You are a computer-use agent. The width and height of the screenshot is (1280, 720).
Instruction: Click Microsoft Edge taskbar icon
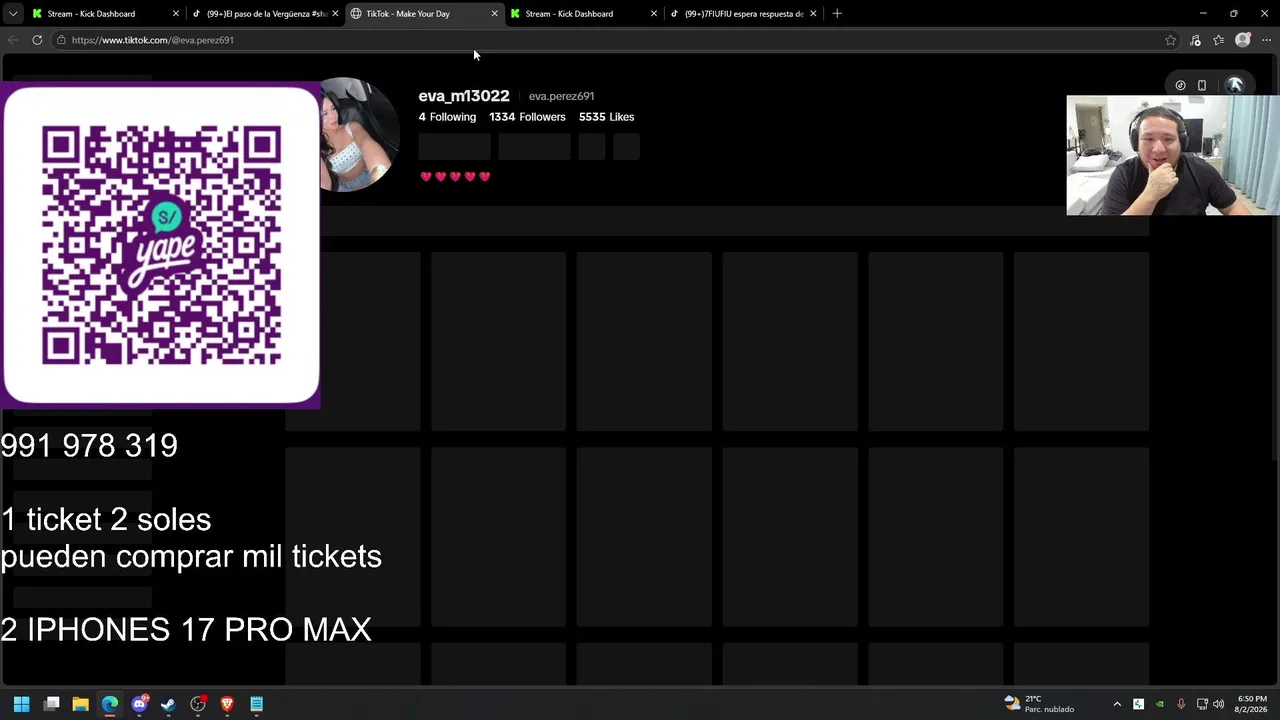click(x=110, y=704)
